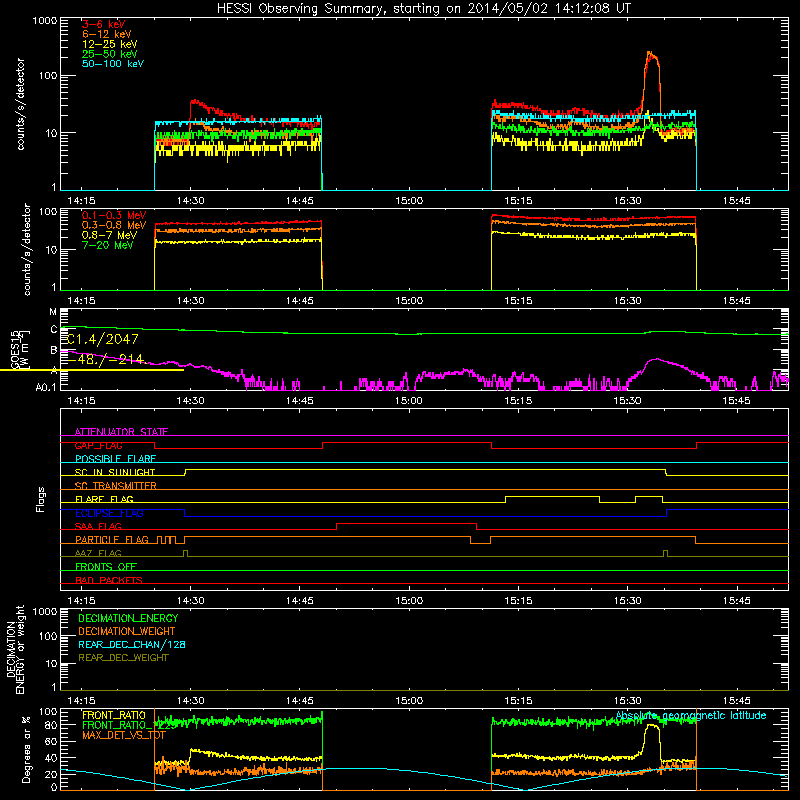Click the 14:30 tick label under flags panel
This screenshot has height=800, width=800.
[x=190, y=601]
